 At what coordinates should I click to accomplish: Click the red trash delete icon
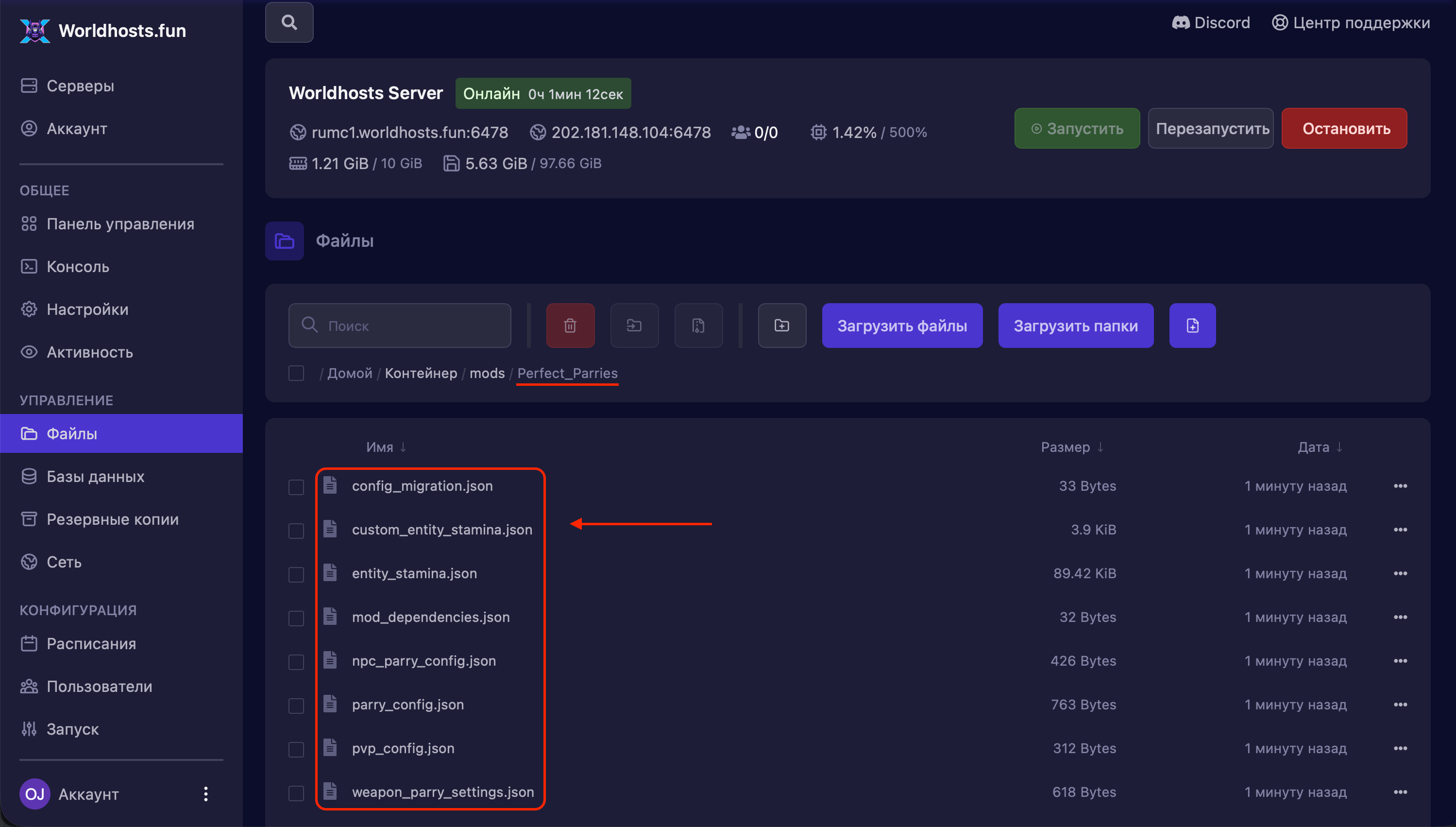[570, 326]
